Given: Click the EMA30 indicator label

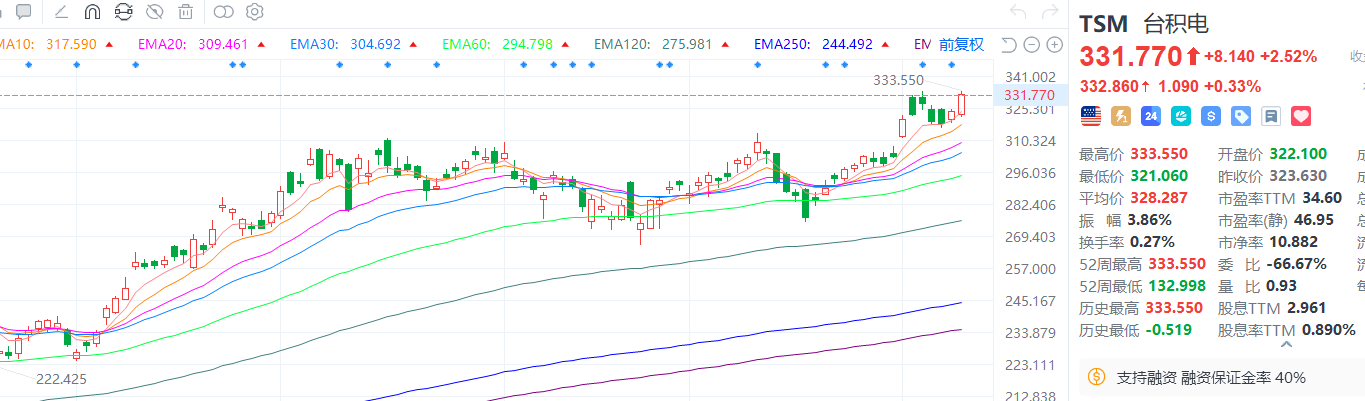Looking at the screenshot, I should pos(315,44).
